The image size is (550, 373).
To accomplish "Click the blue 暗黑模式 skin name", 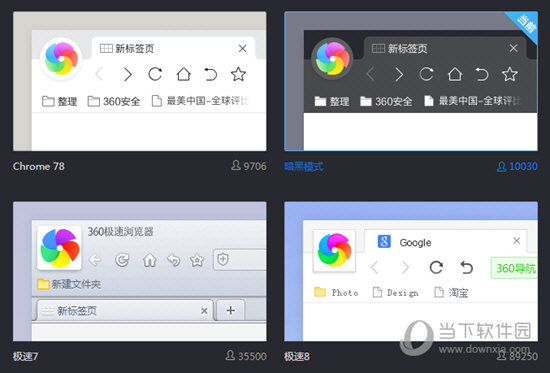I will pos(304,166).
